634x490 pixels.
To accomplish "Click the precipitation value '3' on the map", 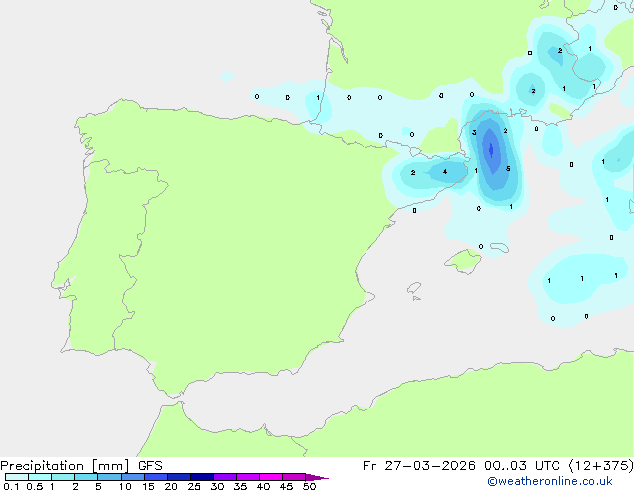I will [x=474, y=133].
